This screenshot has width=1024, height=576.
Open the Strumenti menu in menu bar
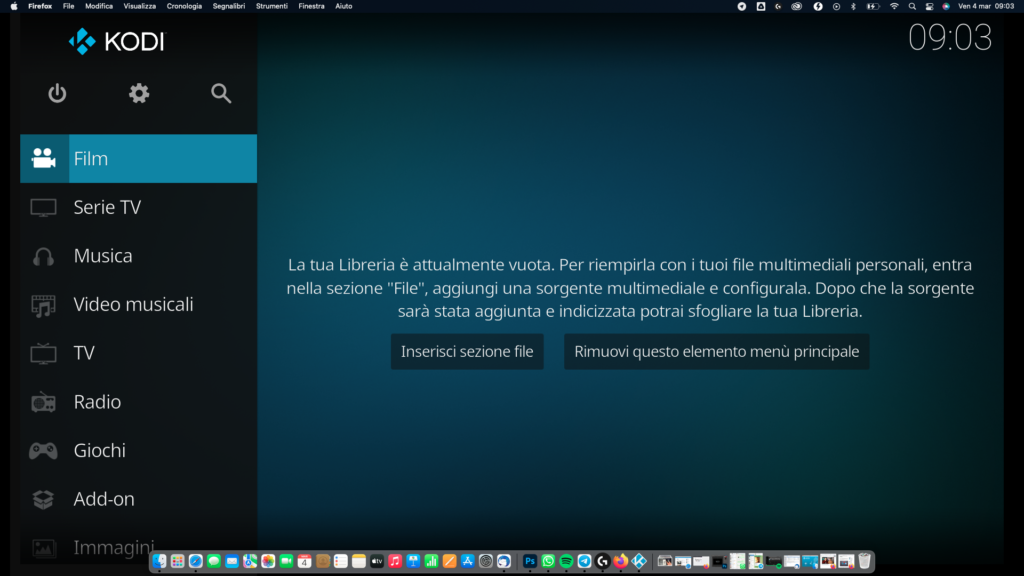coord(272,6)
